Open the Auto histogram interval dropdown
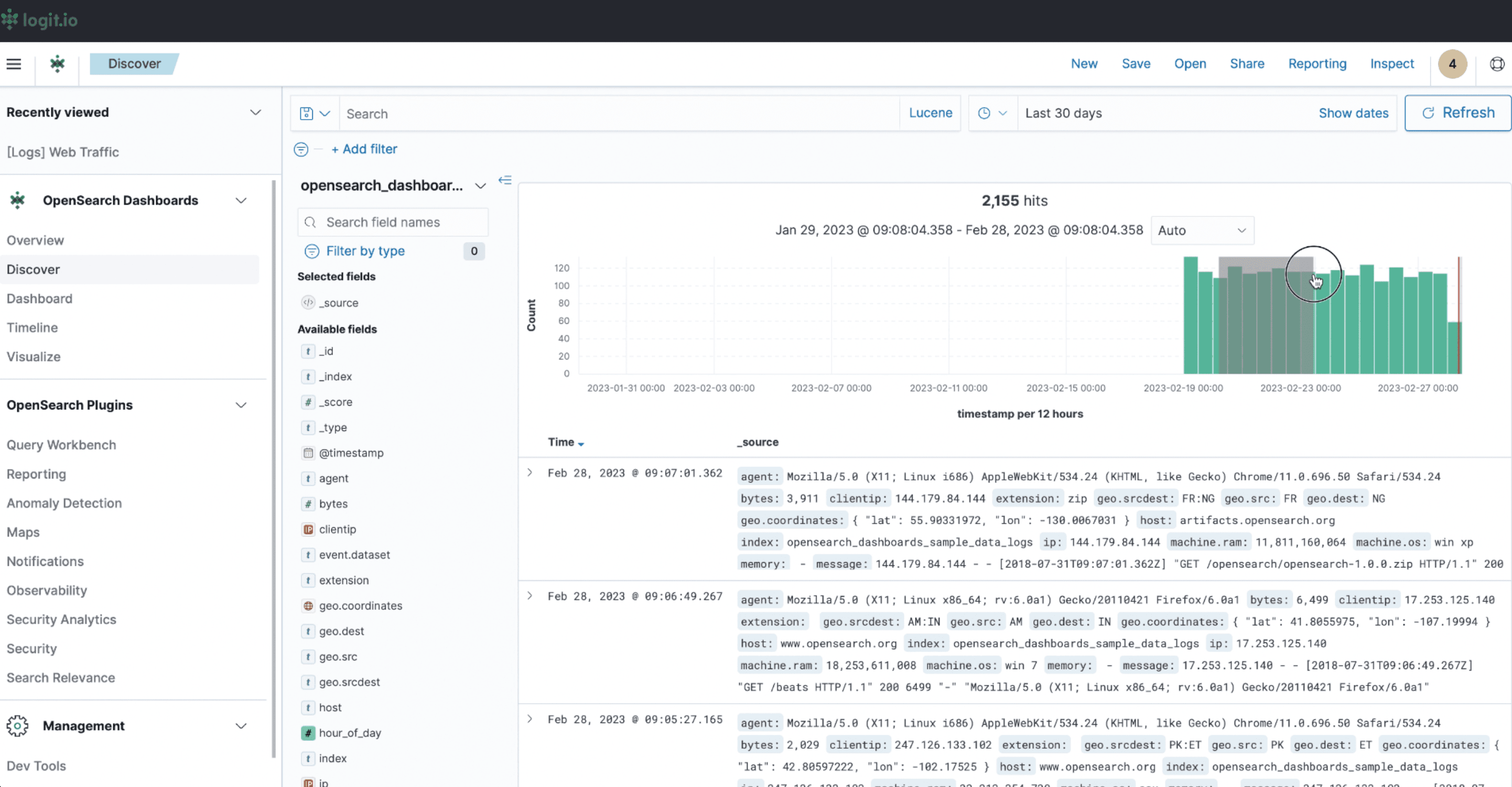This screenshot has width=1512, height=787. pos(1202,231)
